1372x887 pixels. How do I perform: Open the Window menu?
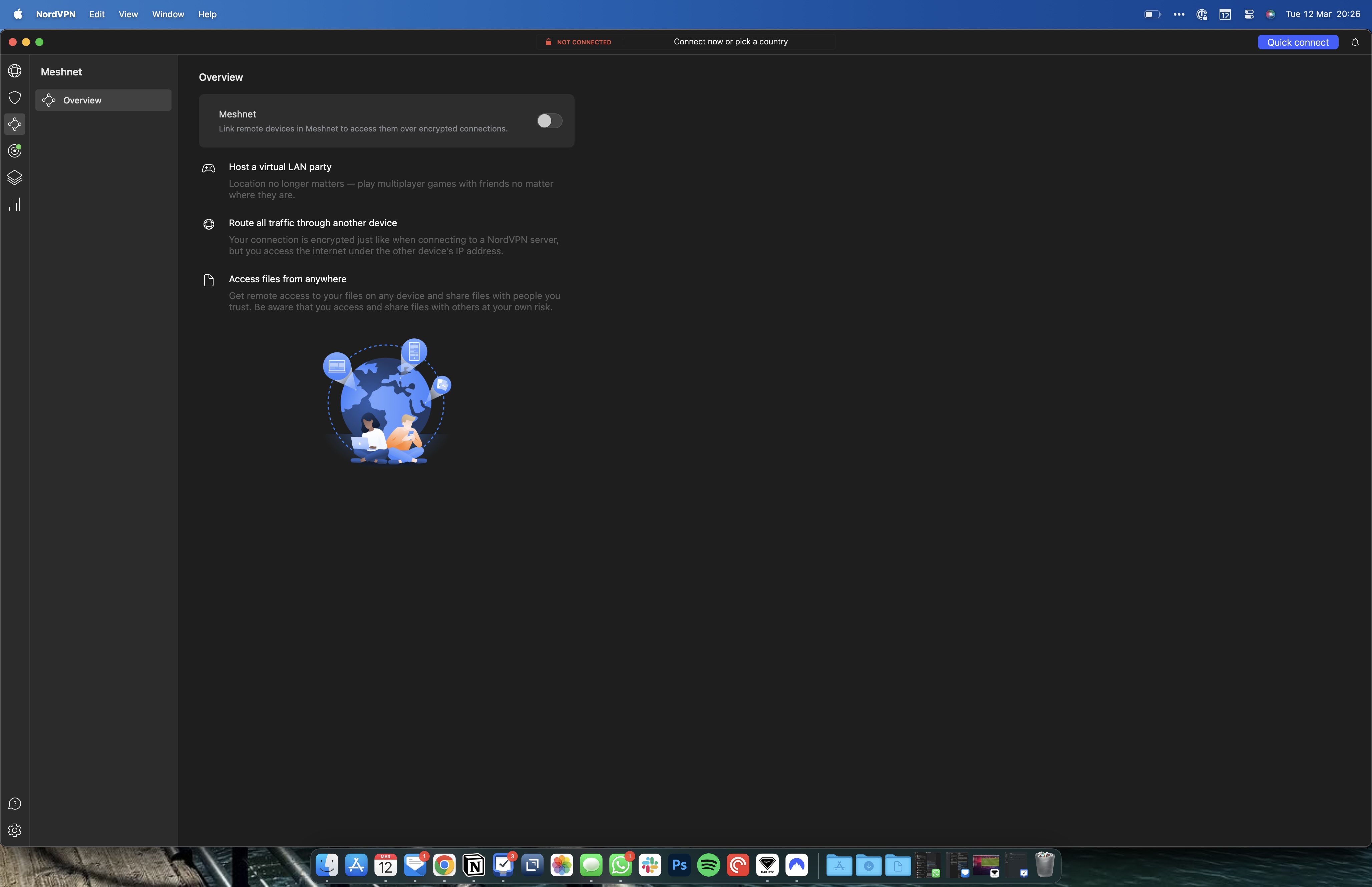point(167,14)
